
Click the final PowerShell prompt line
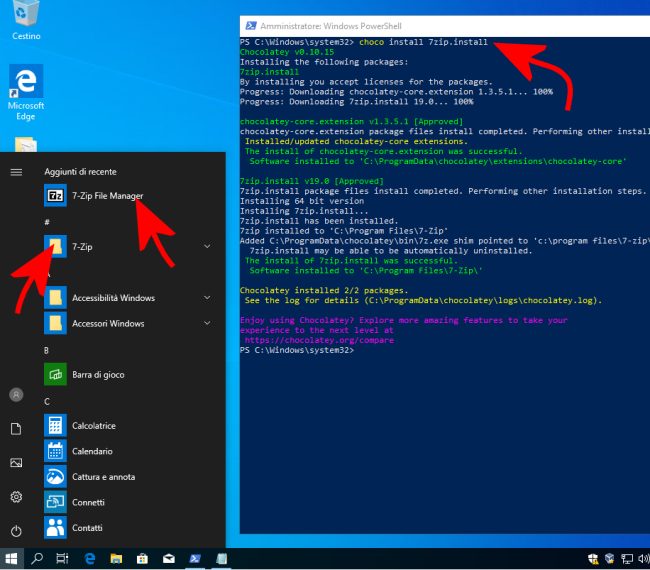(297, 350)
